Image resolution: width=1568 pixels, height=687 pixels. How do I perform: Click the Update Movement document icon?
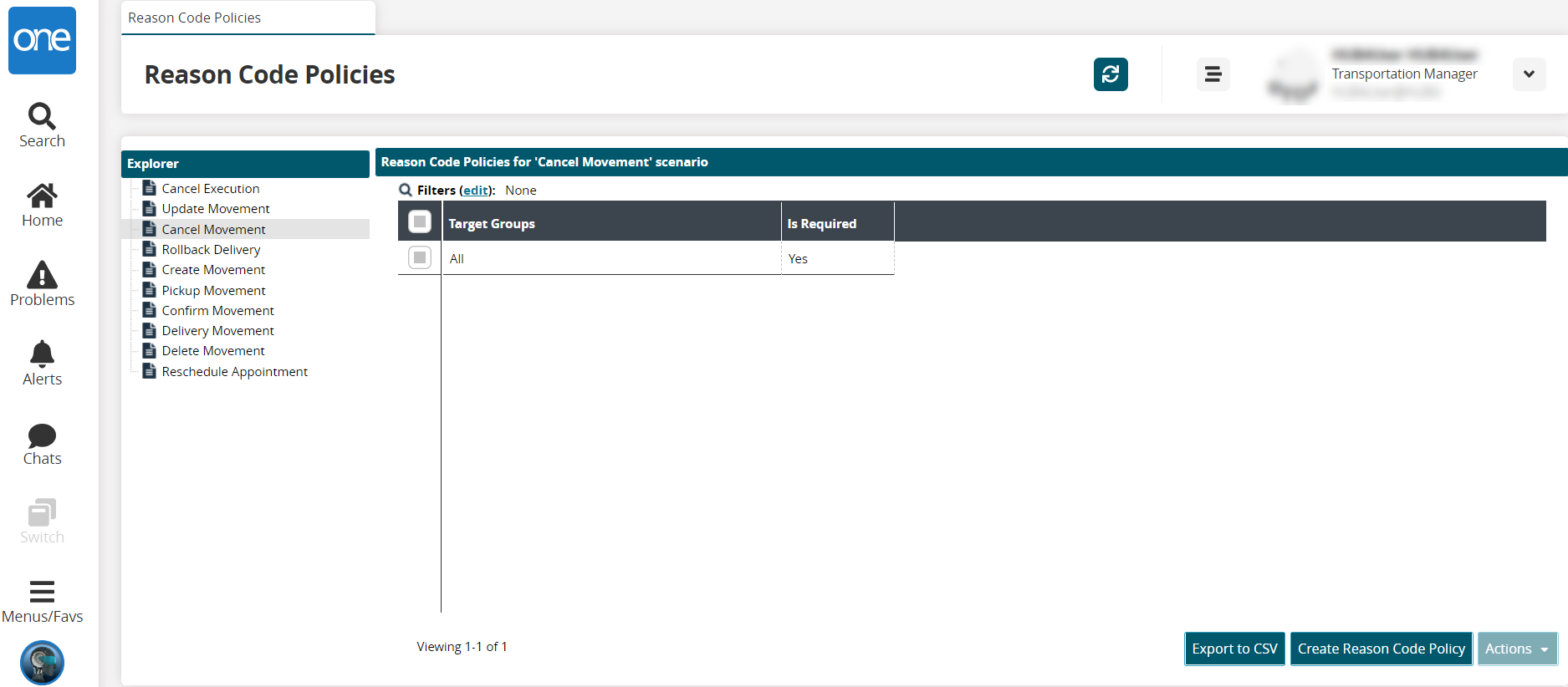(150, 208)
